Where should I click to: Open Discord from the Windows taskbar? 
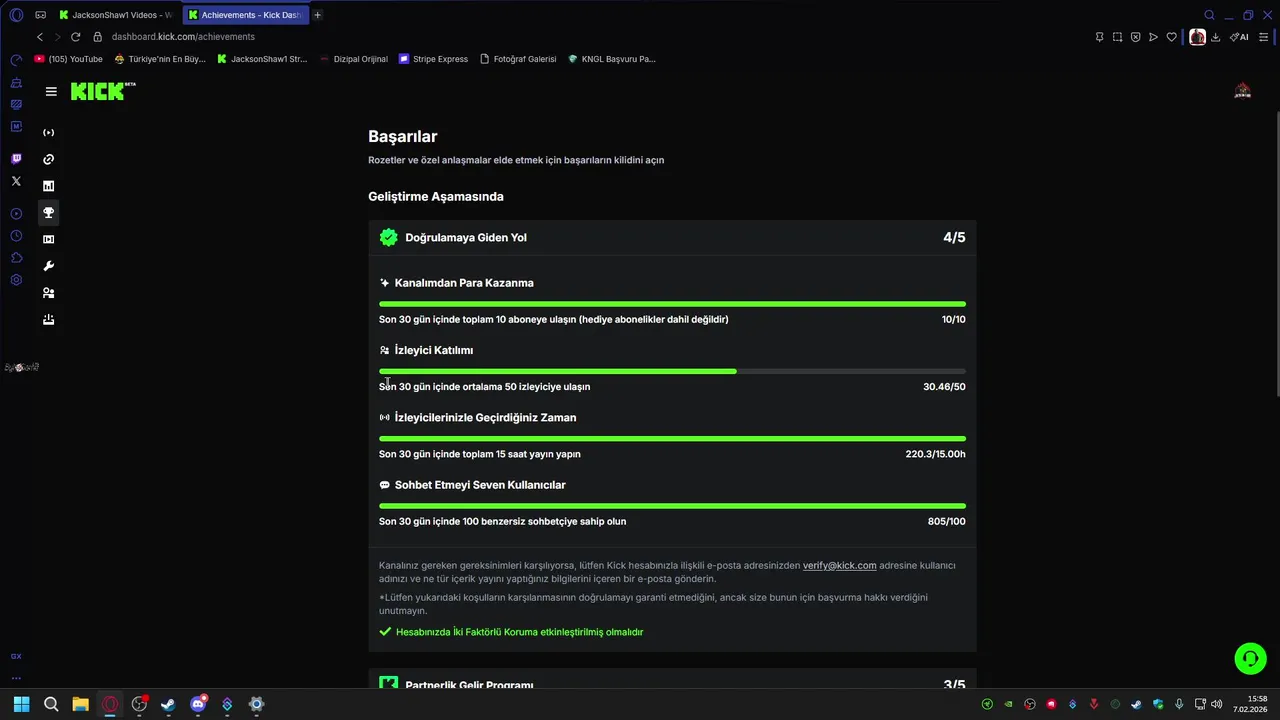coord(198,704)
